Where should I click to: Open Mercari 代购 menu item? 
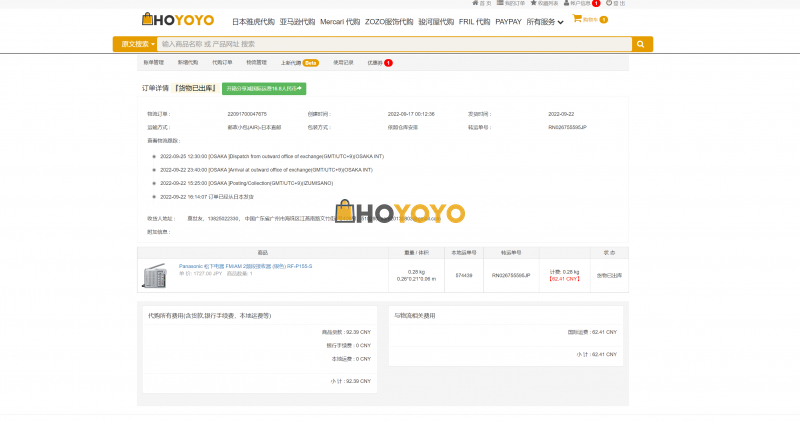coord(340,22)
